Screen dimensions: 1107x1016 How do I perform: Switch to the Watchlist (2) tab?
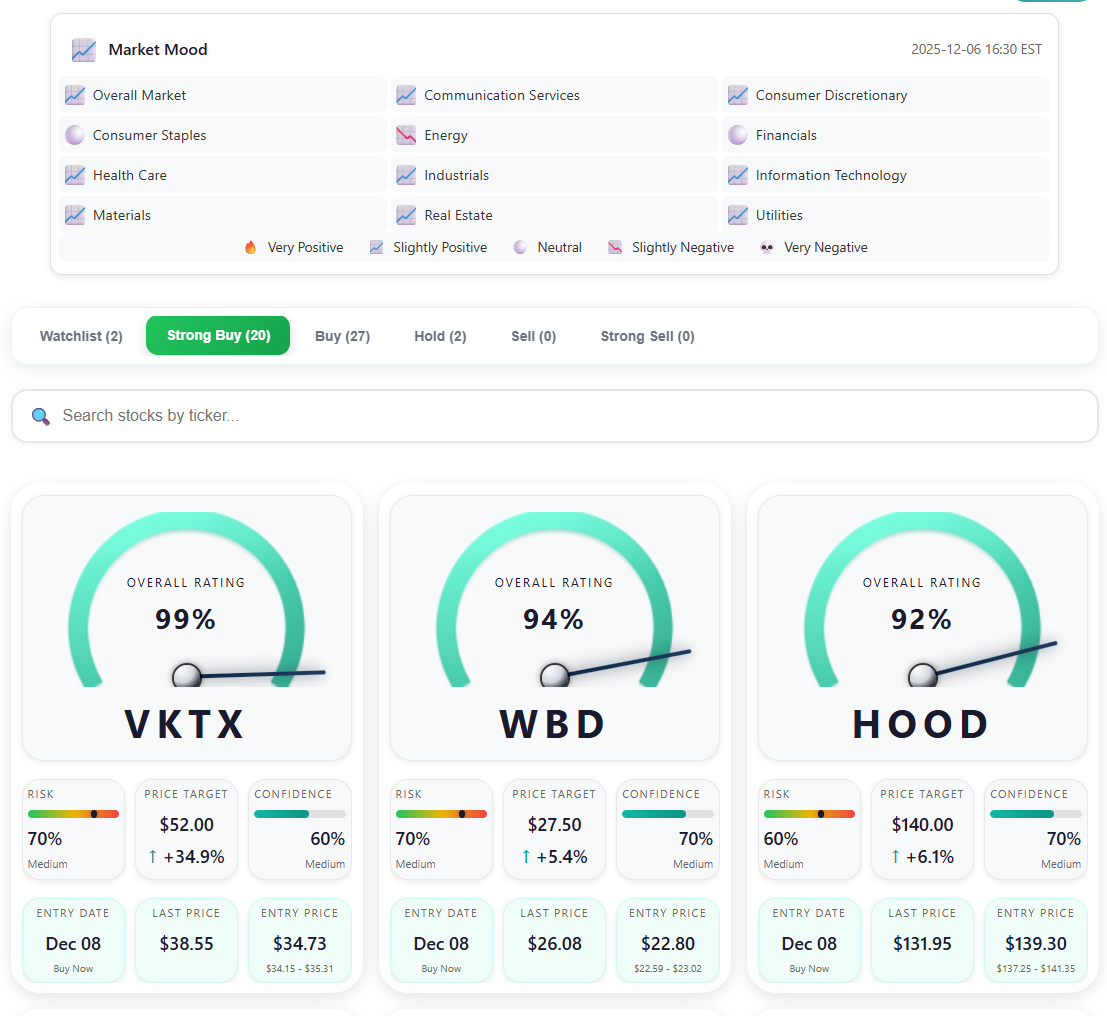81,336
